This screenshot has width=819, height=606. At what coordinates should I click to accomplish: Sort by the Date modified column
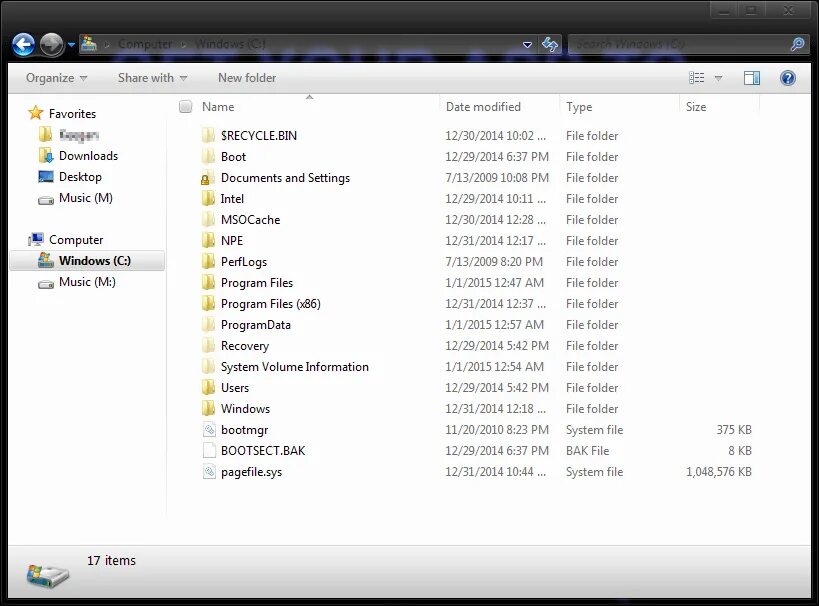point(483,107)
